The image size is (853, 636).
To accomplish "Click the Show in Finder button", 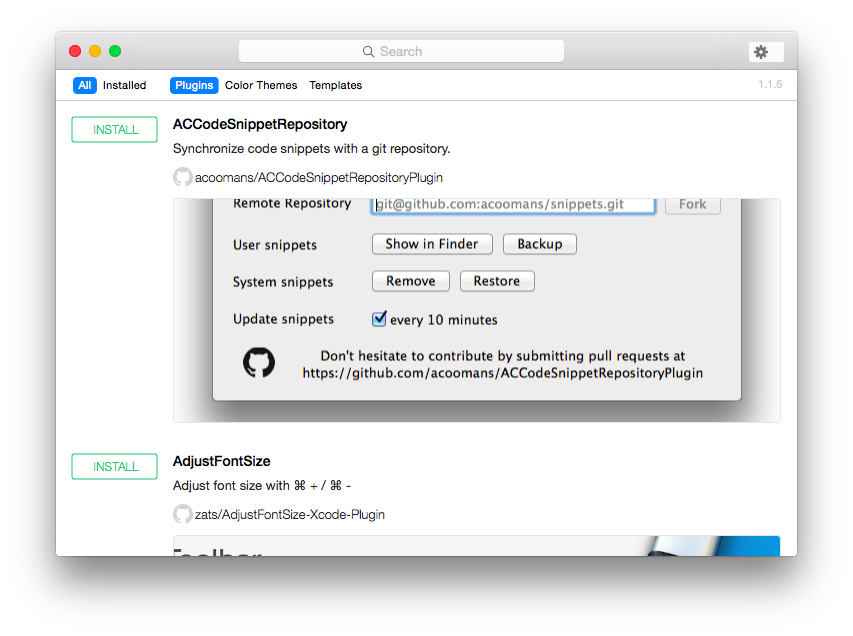I will click(432, 244).
